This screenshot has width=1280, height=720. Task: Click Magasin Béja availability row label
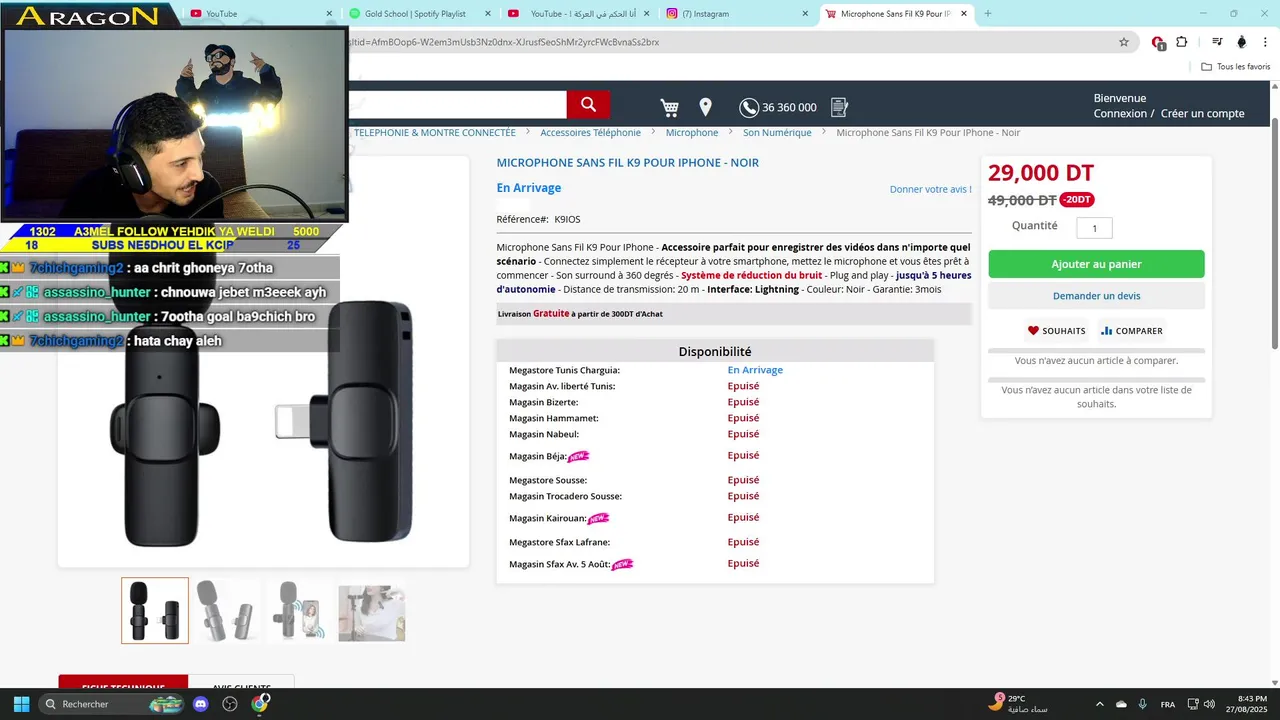(537, 456)
